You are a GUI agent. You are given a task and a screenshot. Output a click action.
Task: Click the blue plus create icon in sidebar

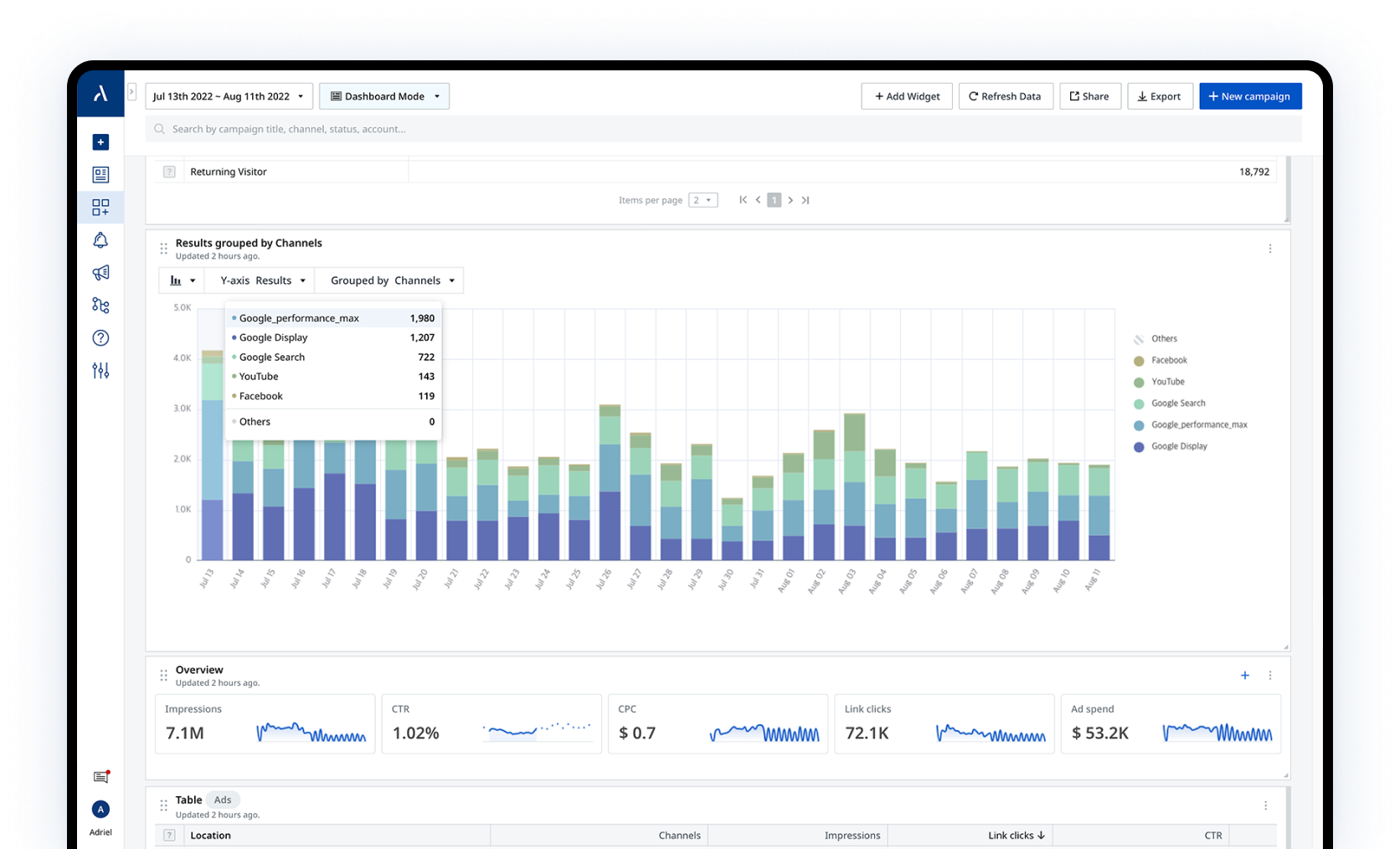pos(100,142)
